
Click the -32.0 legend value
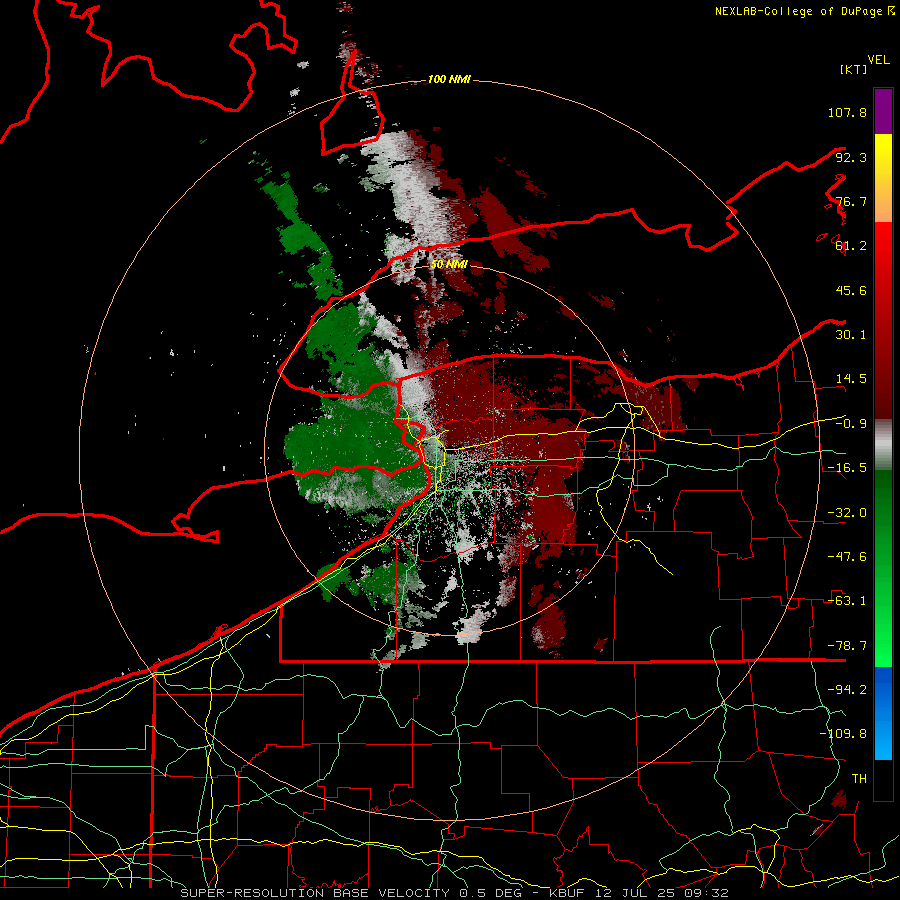tap(847, 513)
